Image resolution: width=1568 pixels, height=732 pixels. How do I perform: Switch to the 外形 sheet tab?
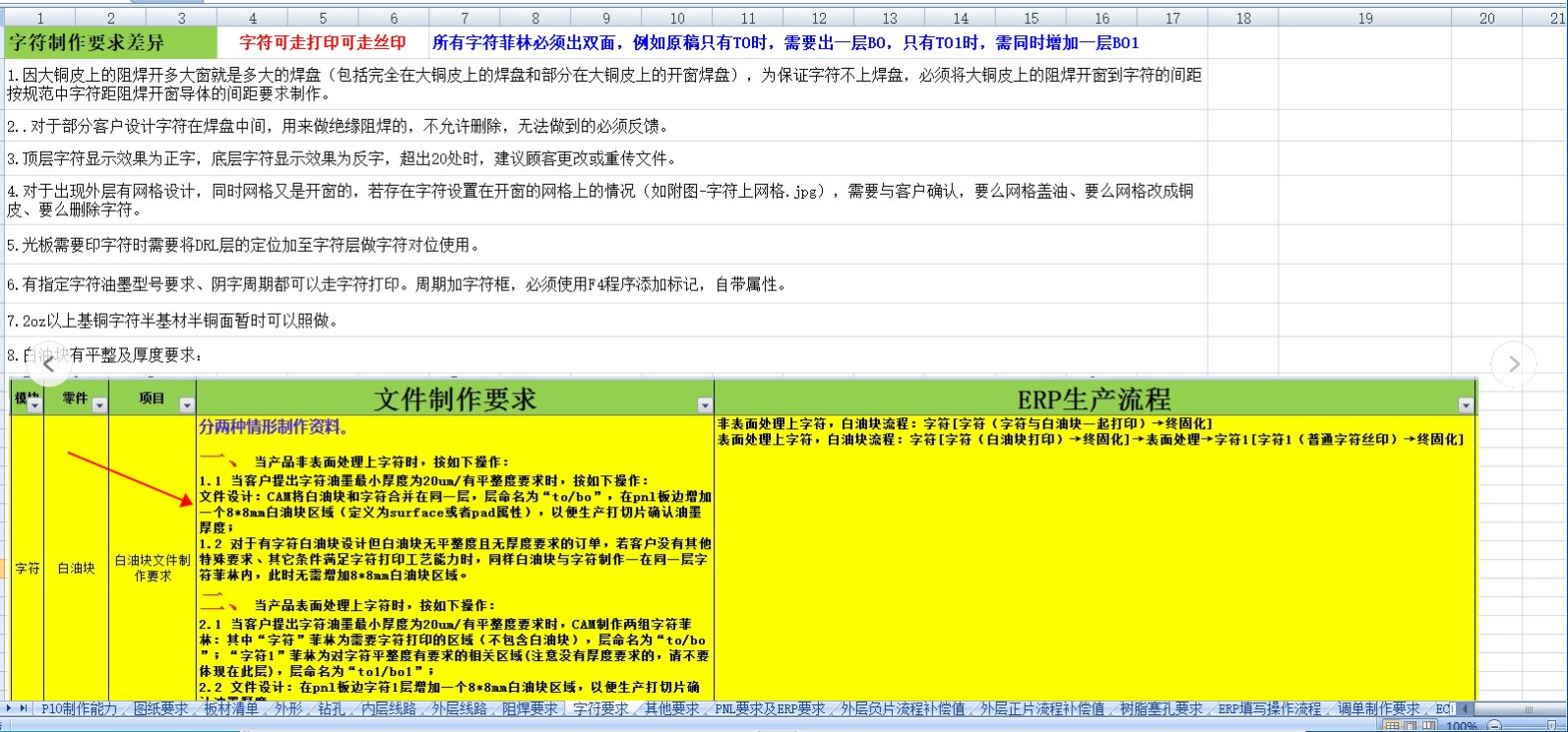pos(288,708)
